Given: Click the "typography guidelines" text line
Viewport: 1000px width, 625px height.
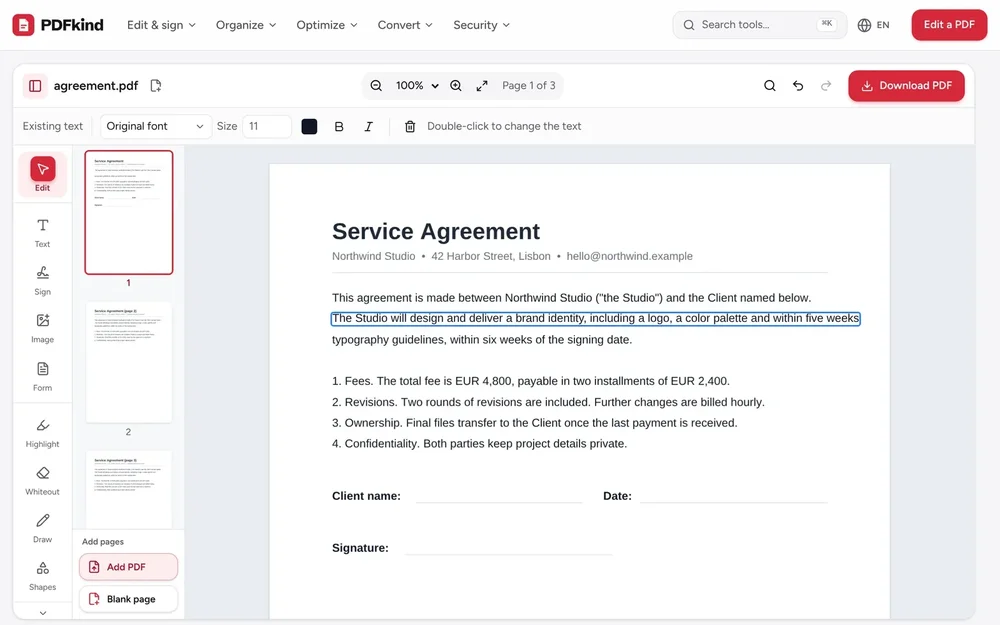Looking at the screenshot, I should (482, 339).
